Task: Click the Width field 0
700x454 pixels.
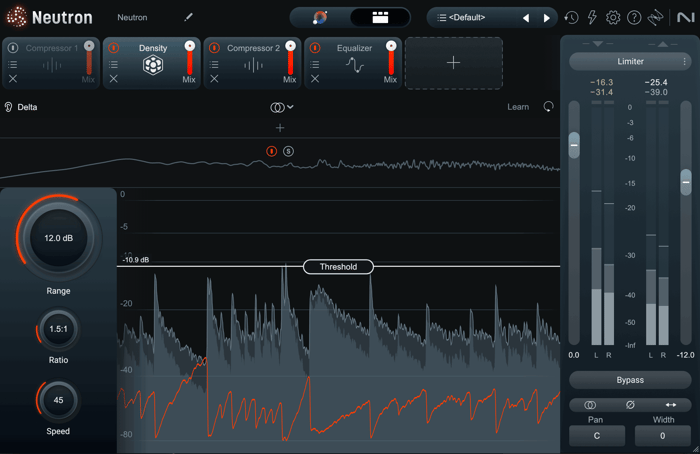Action: (x=662, y=436)
